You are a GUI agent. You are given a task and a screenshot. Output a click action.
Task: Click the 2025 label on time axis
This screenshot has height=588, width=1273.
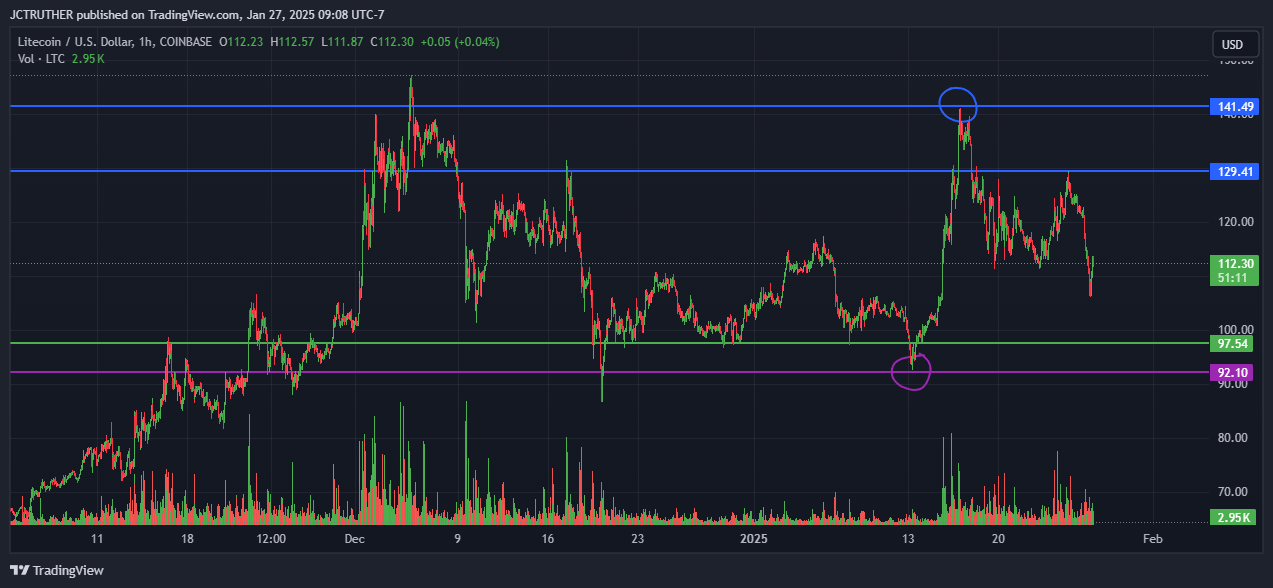tap(753, 539)
